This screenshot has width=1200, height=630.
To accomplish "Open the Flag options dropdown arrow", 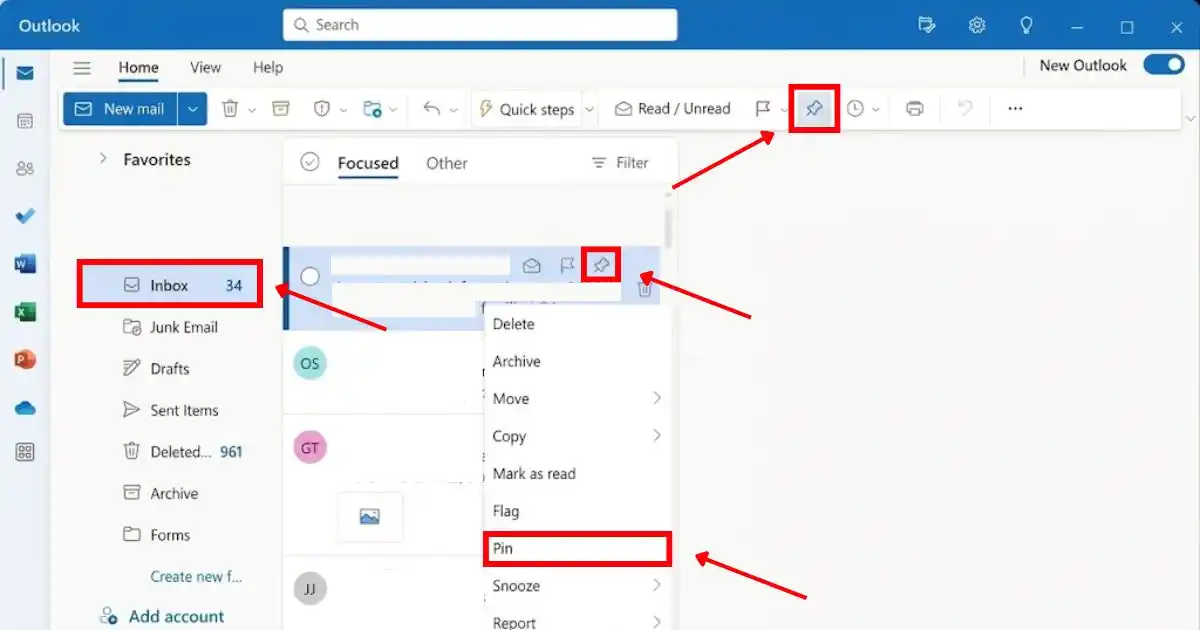I will (784, 110).
